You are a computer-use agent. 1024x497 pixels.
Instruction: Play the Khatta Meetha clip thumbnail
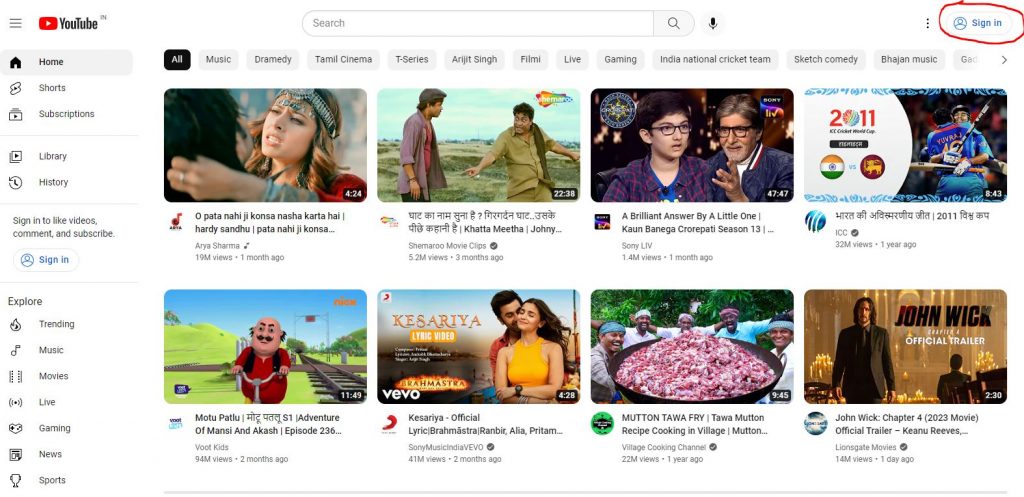tap(479, 145)
